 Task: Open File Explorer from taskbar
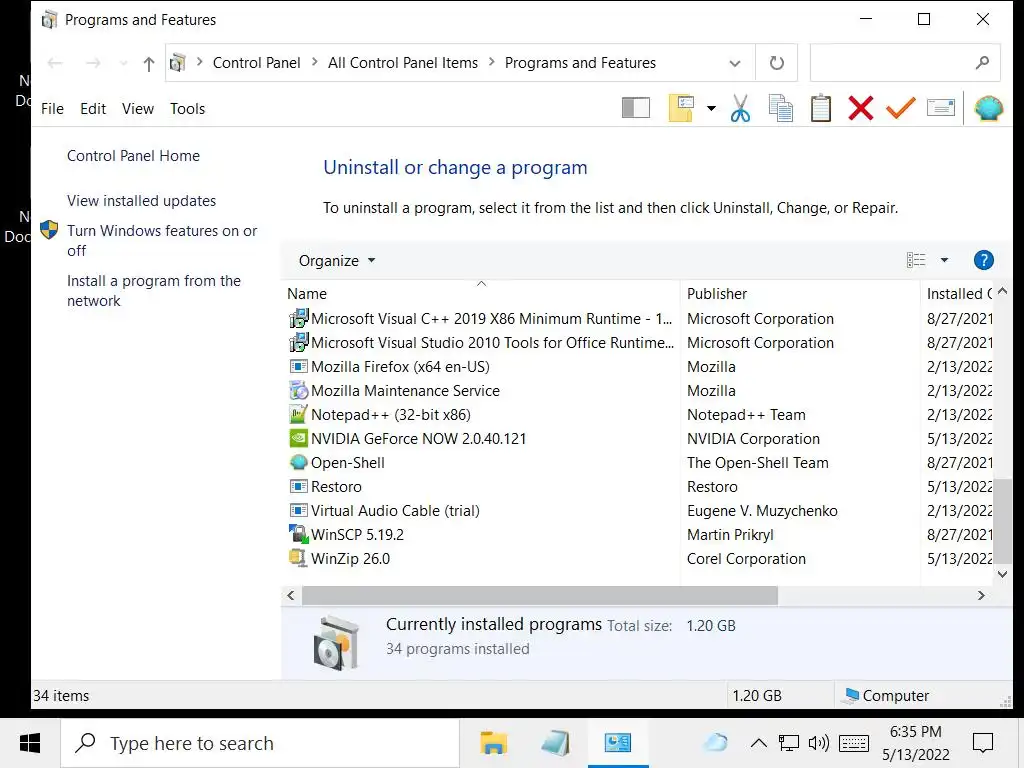tap(494, 743)
